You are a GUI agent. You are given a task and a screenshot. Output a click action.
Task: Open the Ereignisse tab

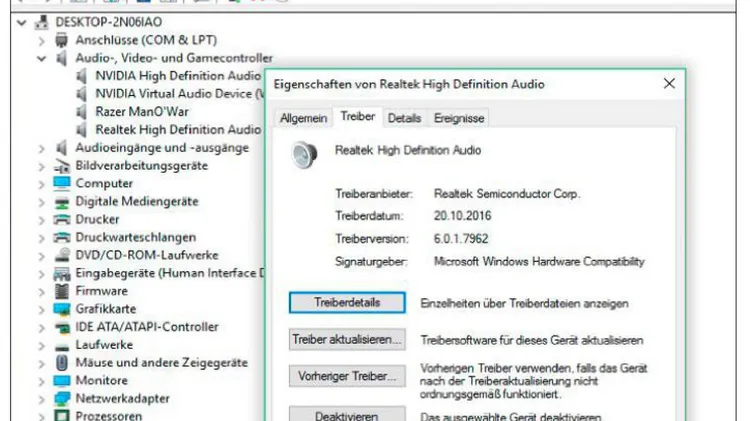(x=459, y=118)
